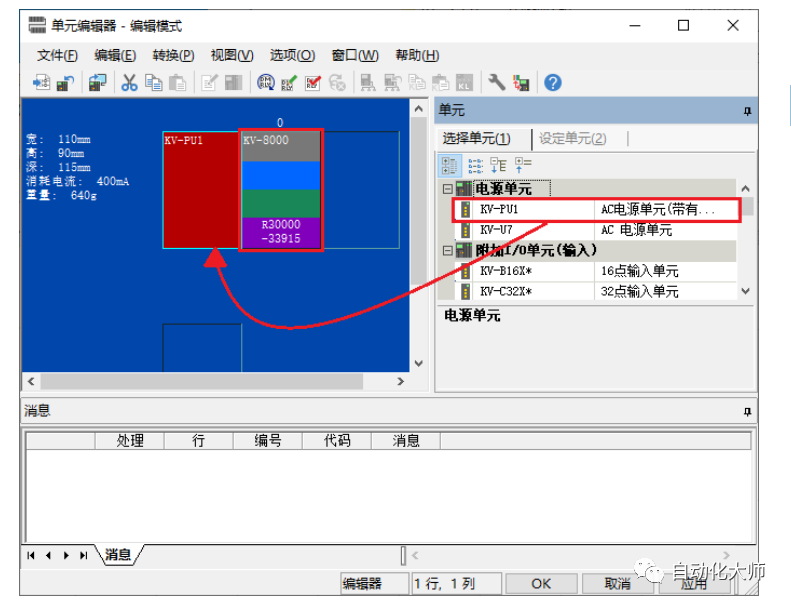
Task: Collapse the 附加I/O单元(输入) tree group
Action: [x=447, y=250]
